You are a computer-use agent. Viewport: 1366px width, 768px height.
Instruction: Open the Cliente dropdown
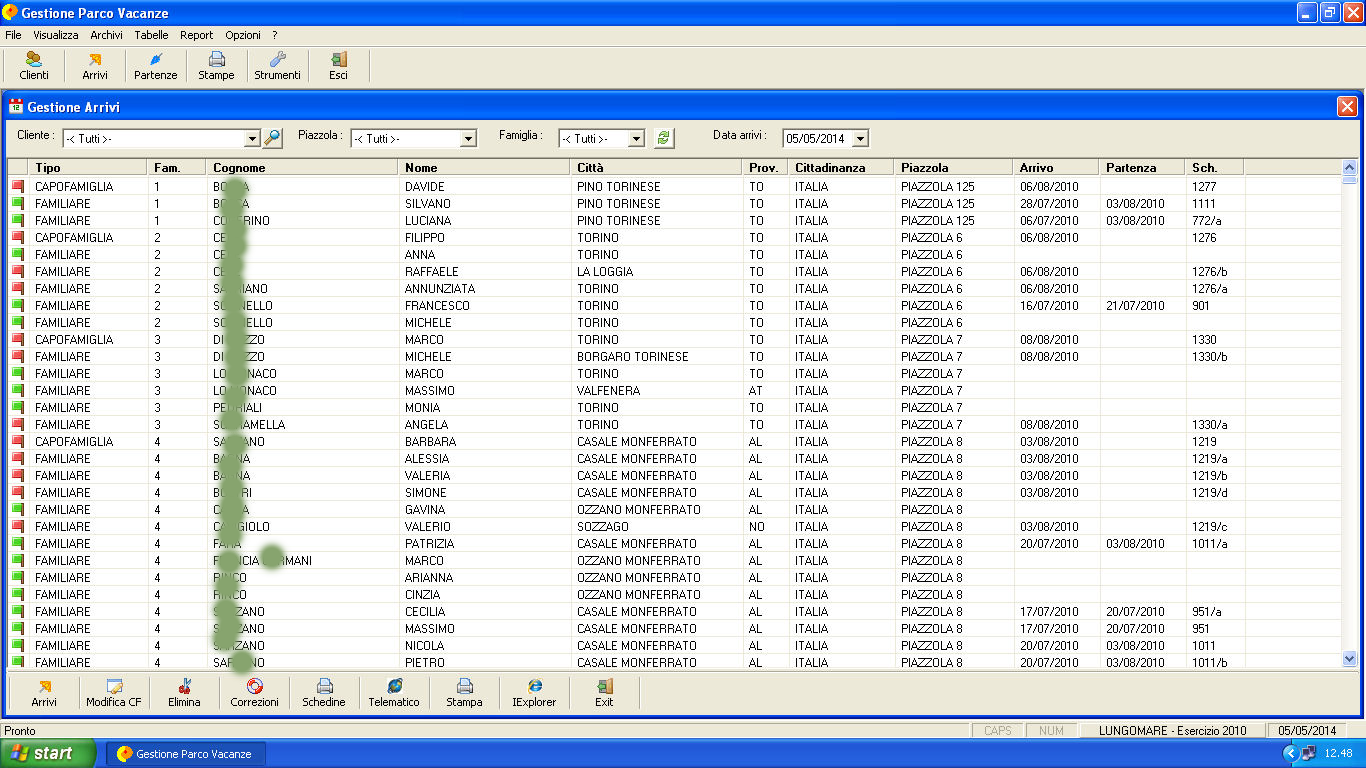[252, 139]
